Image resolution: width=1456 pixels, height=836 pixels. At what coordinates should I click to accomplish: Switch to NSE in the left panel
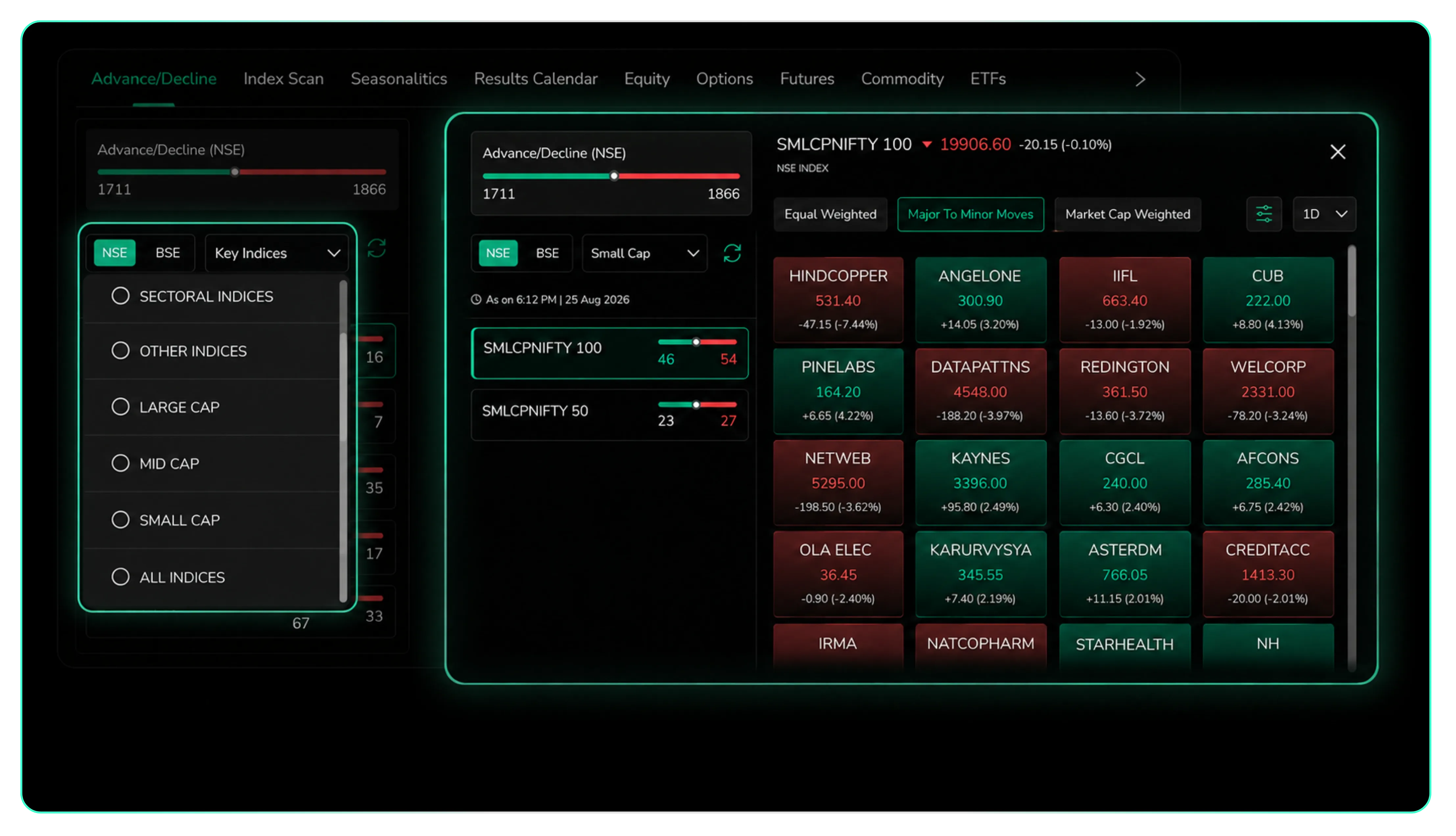pos(114,253)
